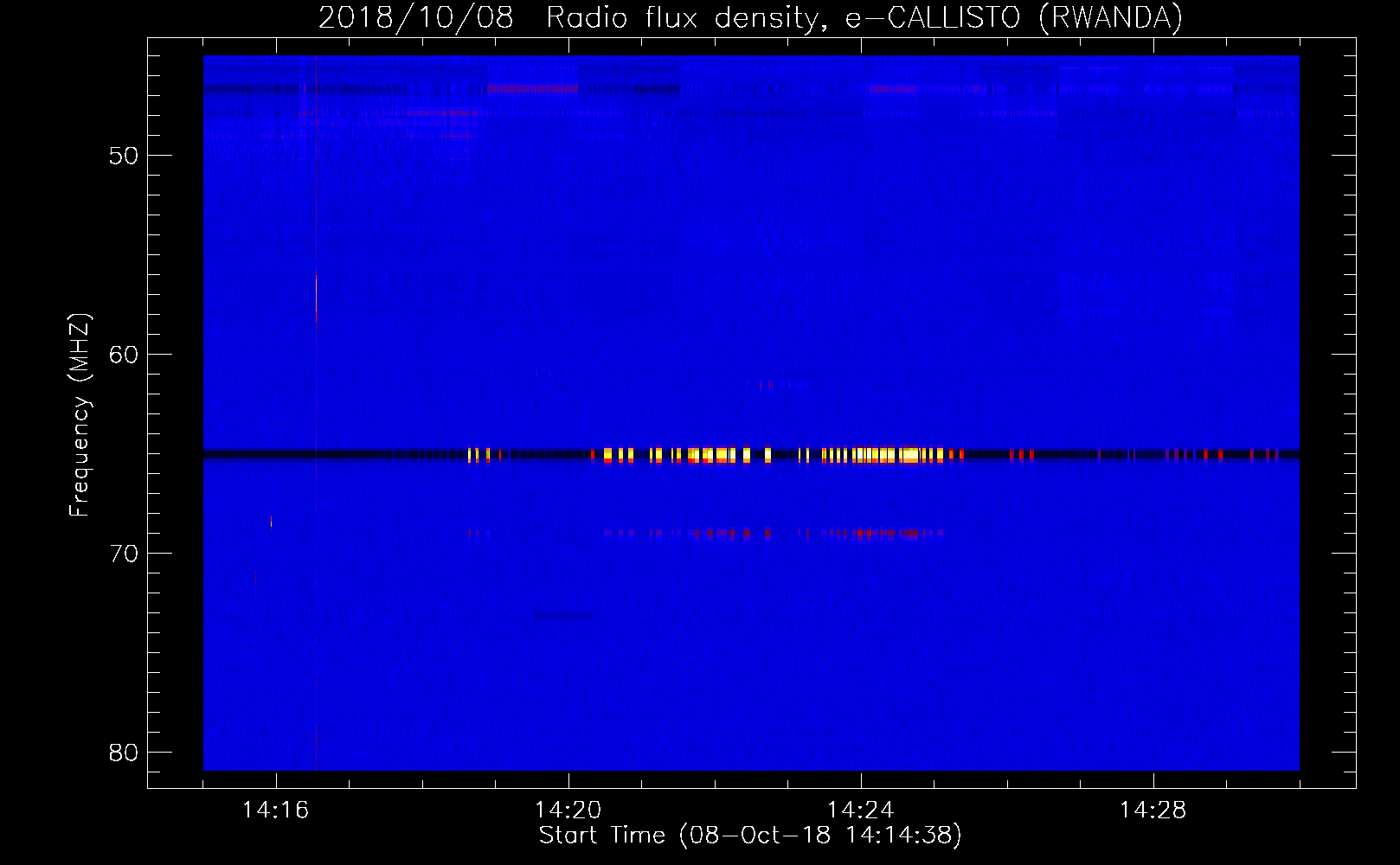Click the 70 frequency tick label
Screen dimensions: 1400x865
[124, 554]
